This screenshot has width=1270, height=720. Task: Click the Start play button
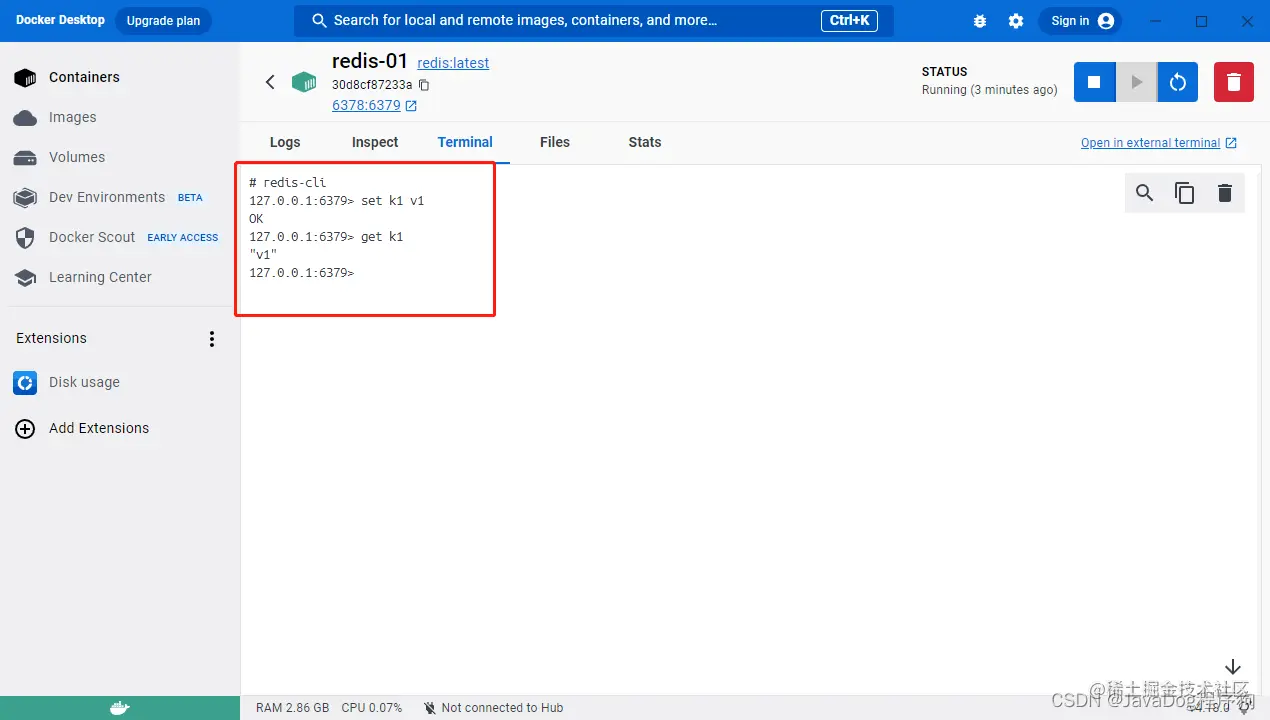(1136, 82)
